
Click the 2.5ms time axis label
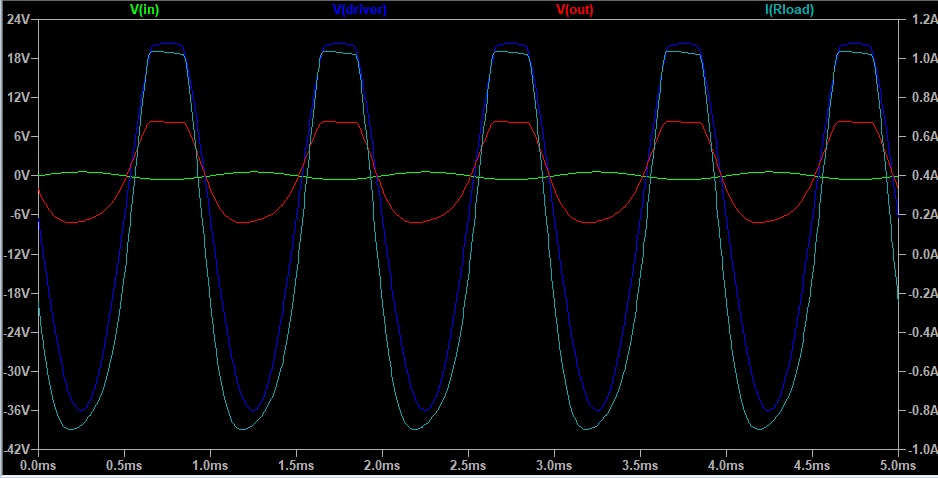[x=468, y=465]
